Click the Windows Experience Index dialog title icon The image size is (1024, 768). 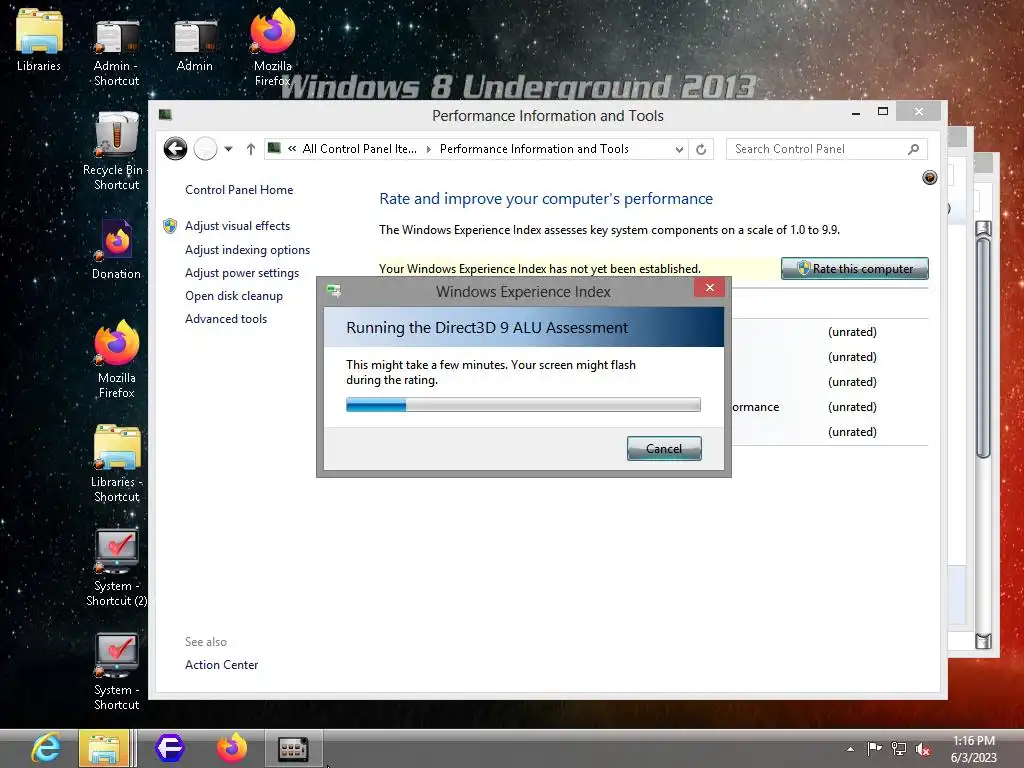334,291
